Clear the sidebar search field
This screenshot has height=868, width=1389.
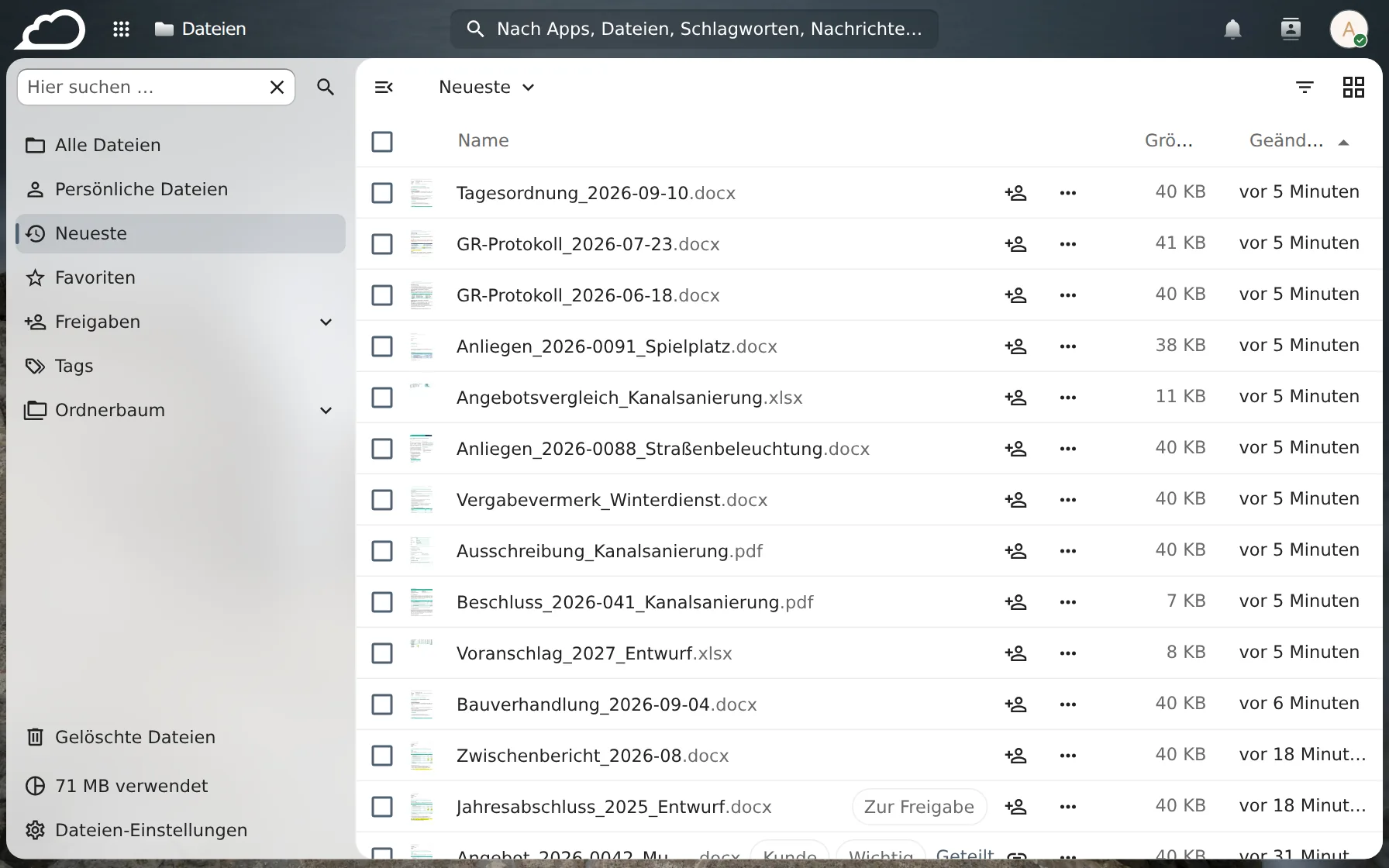point(277,87)
